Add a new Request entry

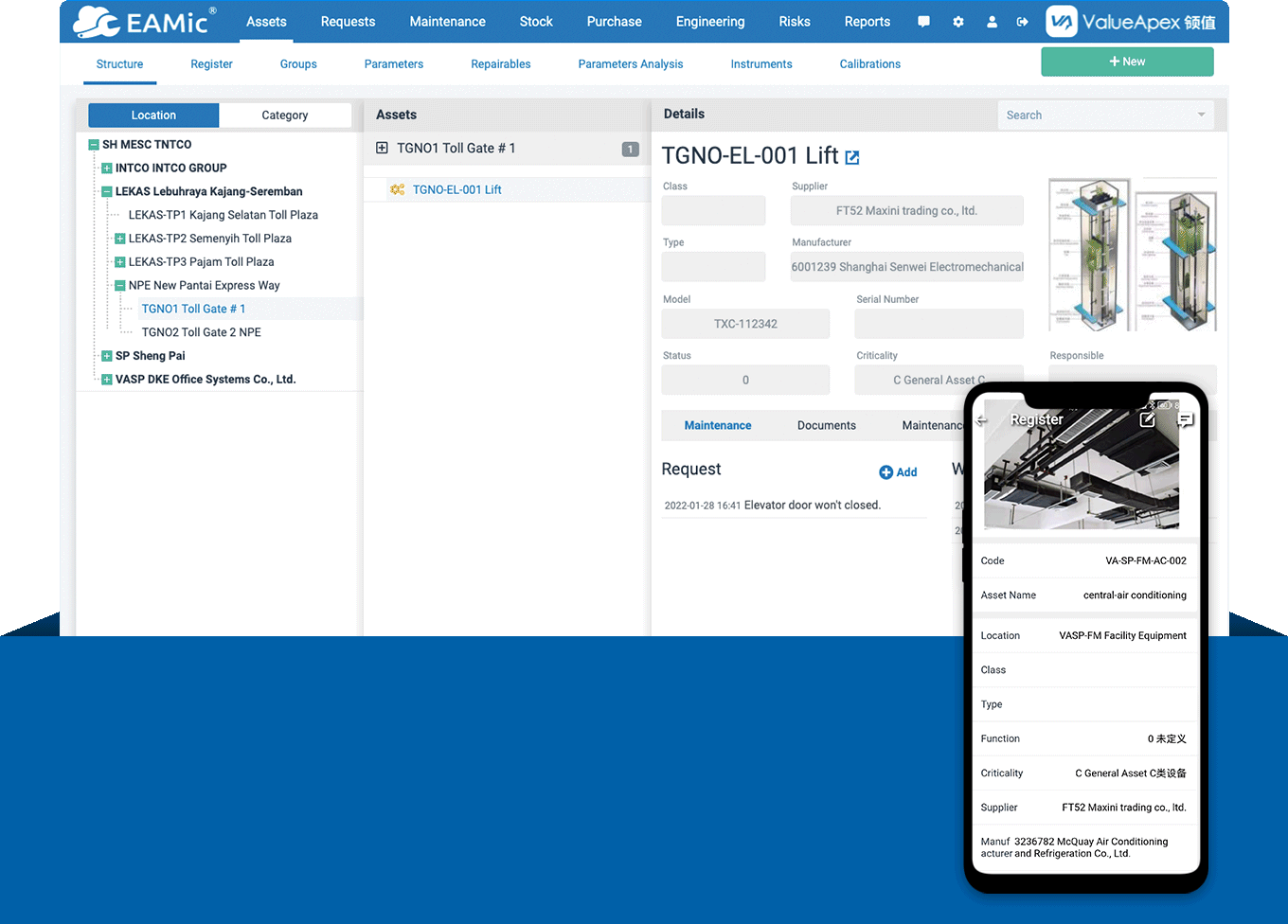point(897,471)
